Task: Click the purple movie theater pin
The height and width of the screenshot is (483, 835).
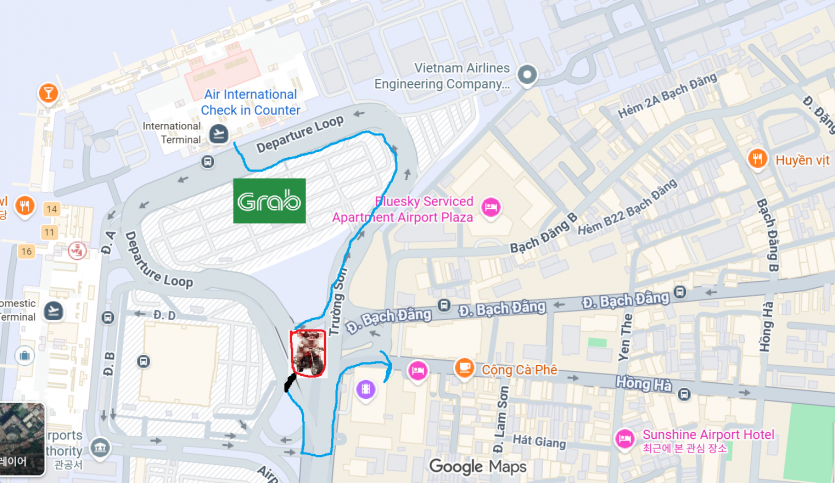Action: tap(365, 390)
